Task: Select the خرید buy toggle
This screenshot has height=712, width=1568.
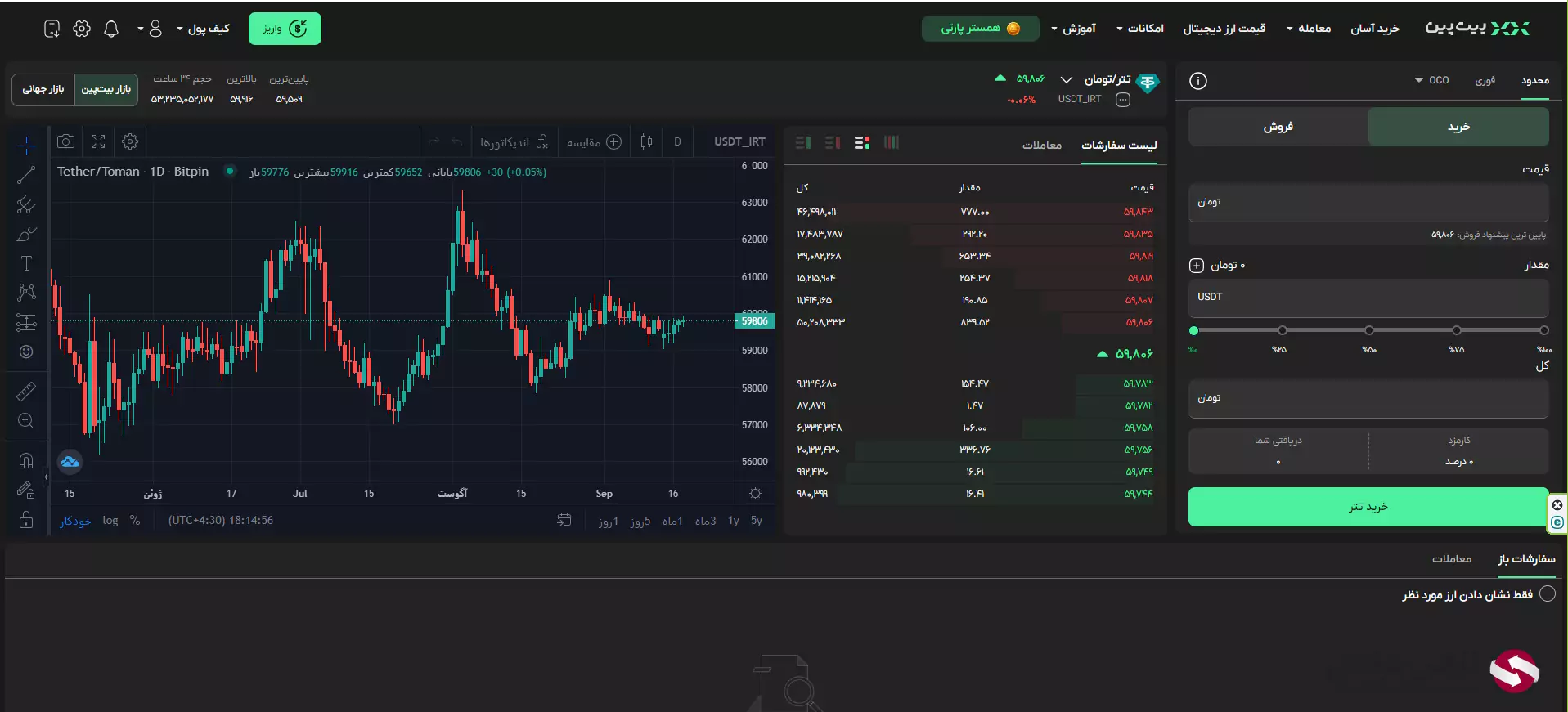Action: (1458, 127)
